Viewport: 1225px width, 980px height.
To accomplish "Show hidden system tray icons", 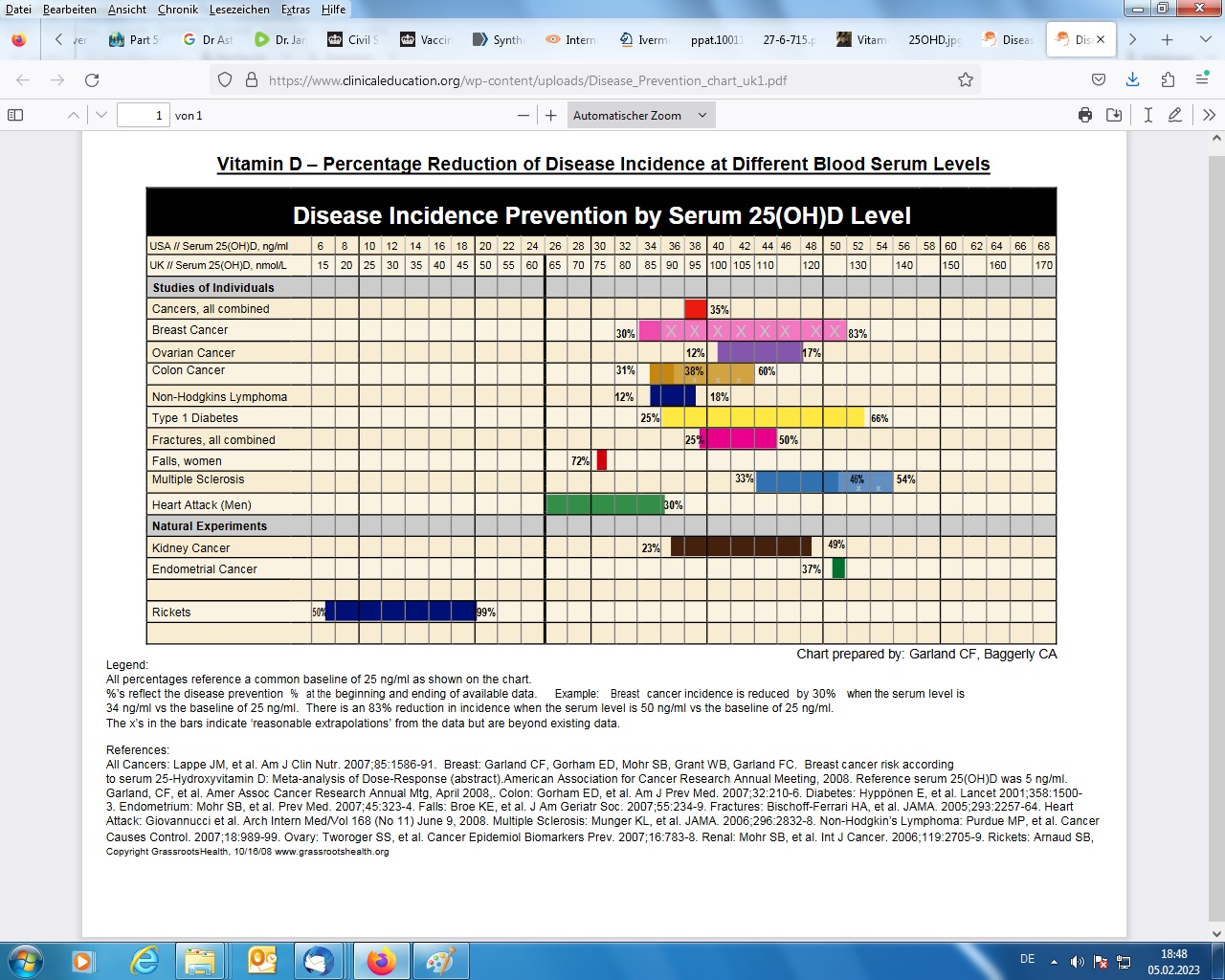I will (1054, 962).
